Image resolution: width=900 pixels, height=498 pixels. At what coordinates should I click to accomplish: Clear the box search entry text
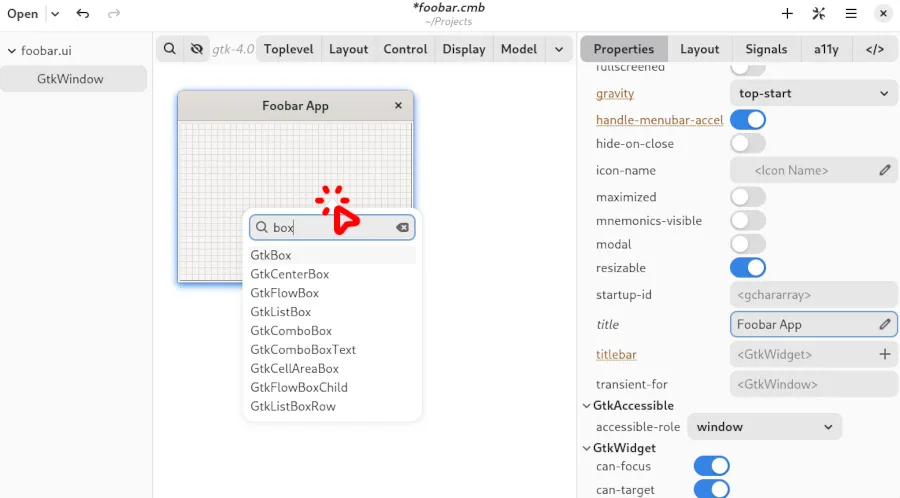pyautogui.click(x=402, y=228)
